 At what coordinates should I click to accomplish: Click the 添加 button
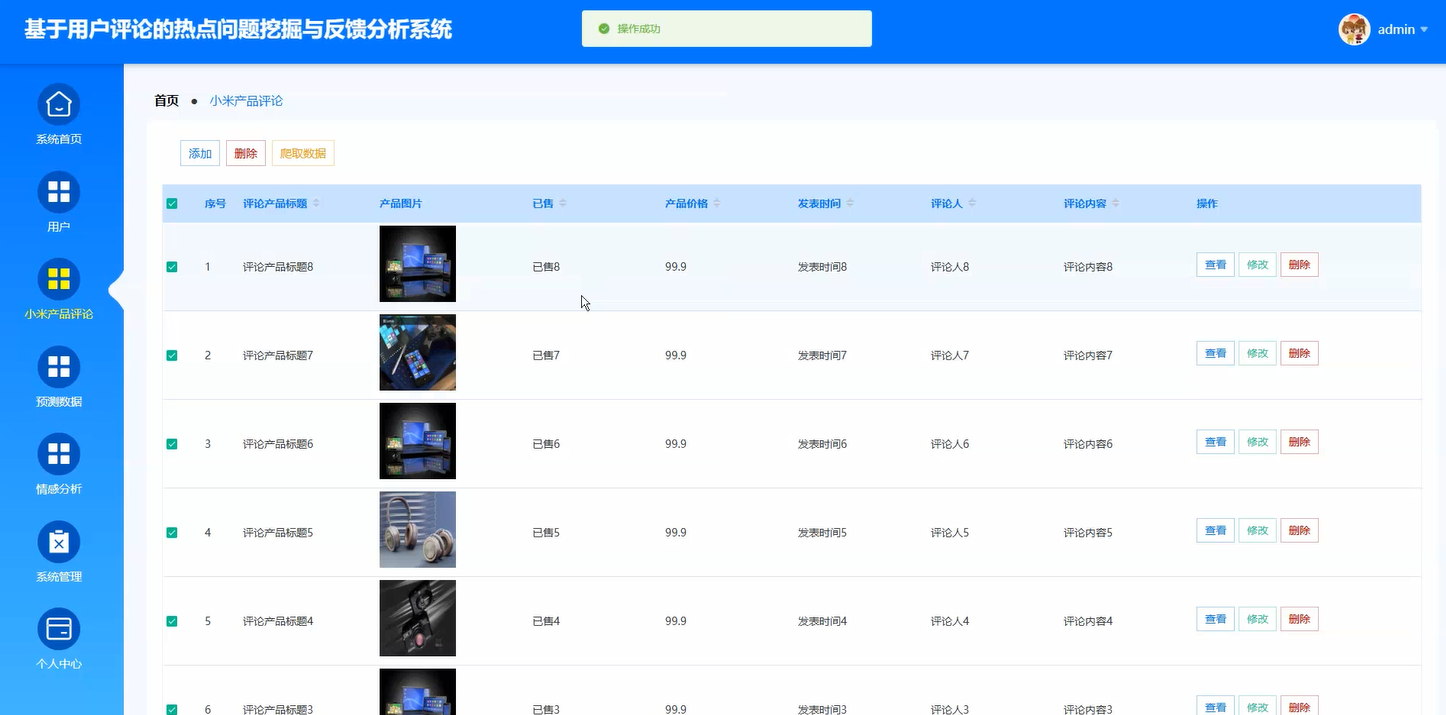click(x=200, y=153)
